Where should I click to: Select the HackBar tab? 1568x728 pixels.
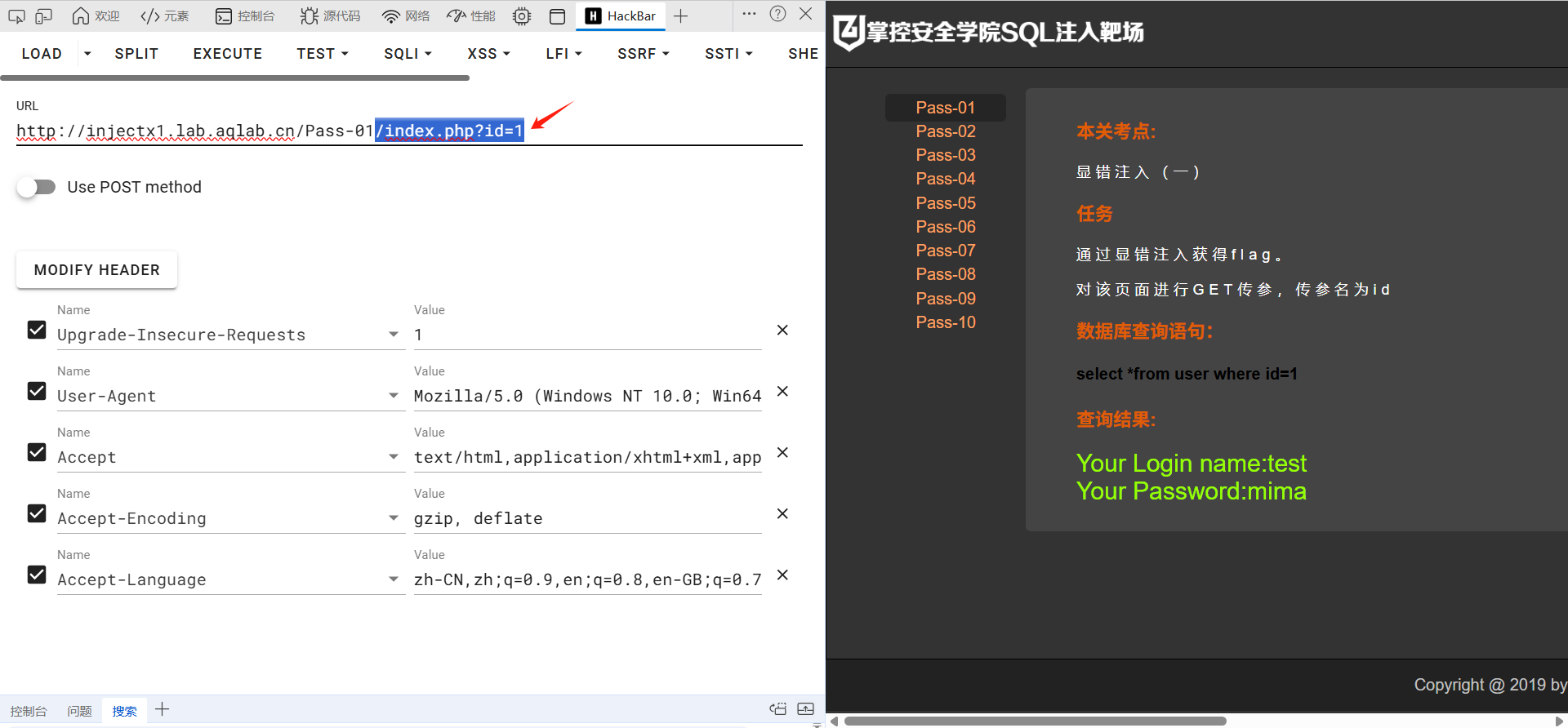point(621,16)
